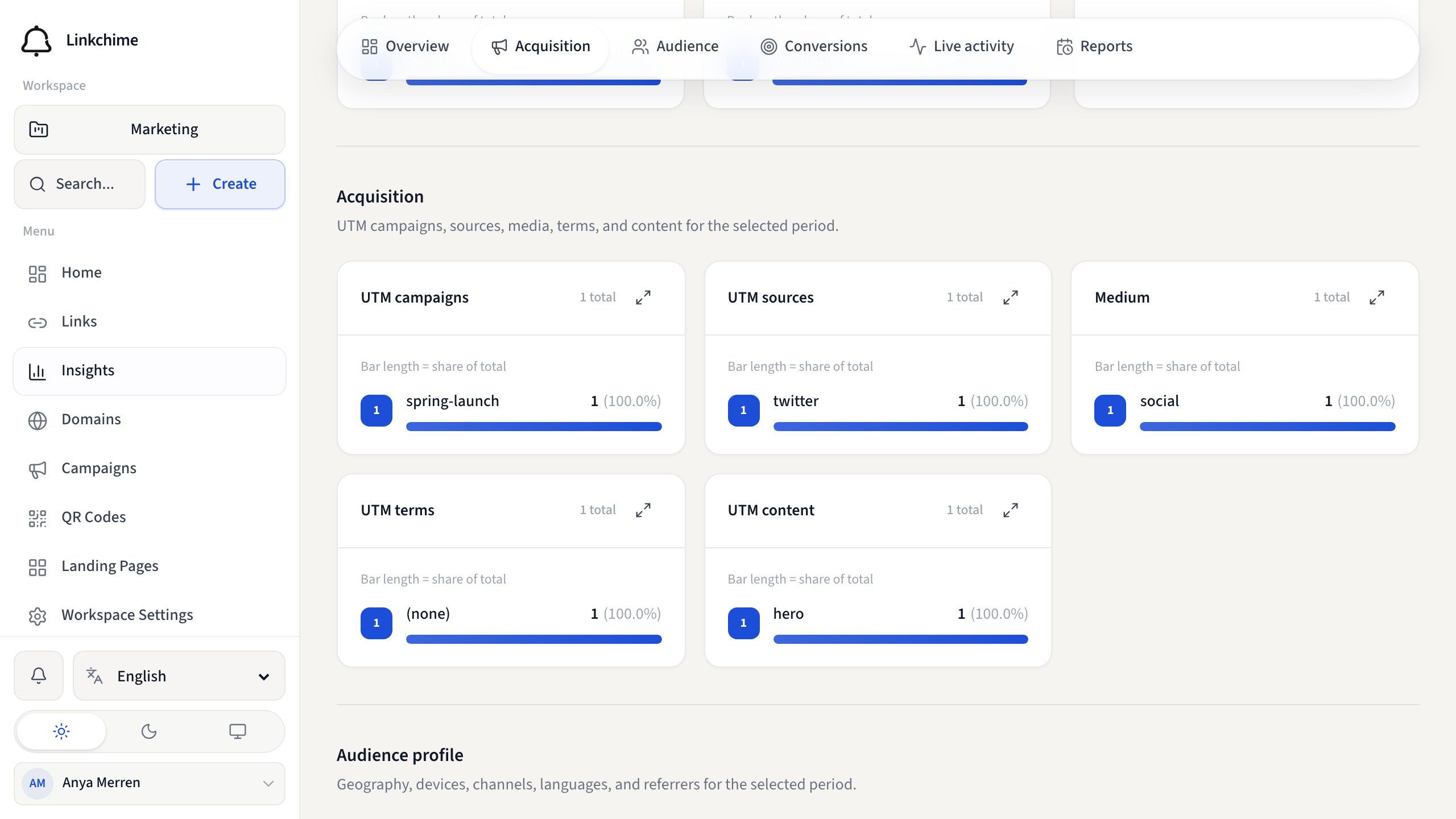Image resolution: width=1456 pixels, height=819 pixels.
Task: Click the rank 1 badge beside (none)
Action: (377, 623)
